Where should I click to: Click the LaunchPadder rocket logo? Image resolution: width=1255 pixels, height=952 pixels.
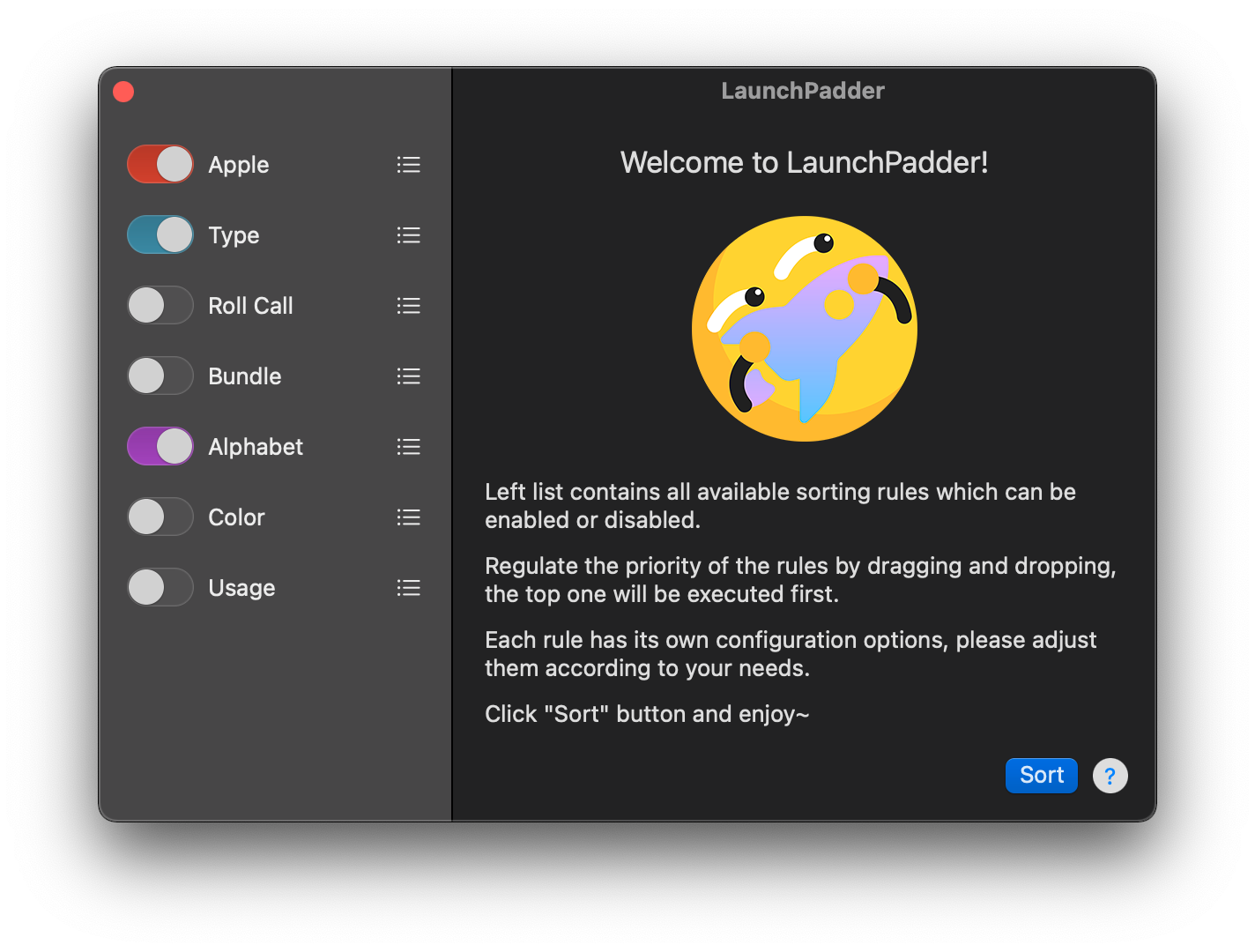805,329
